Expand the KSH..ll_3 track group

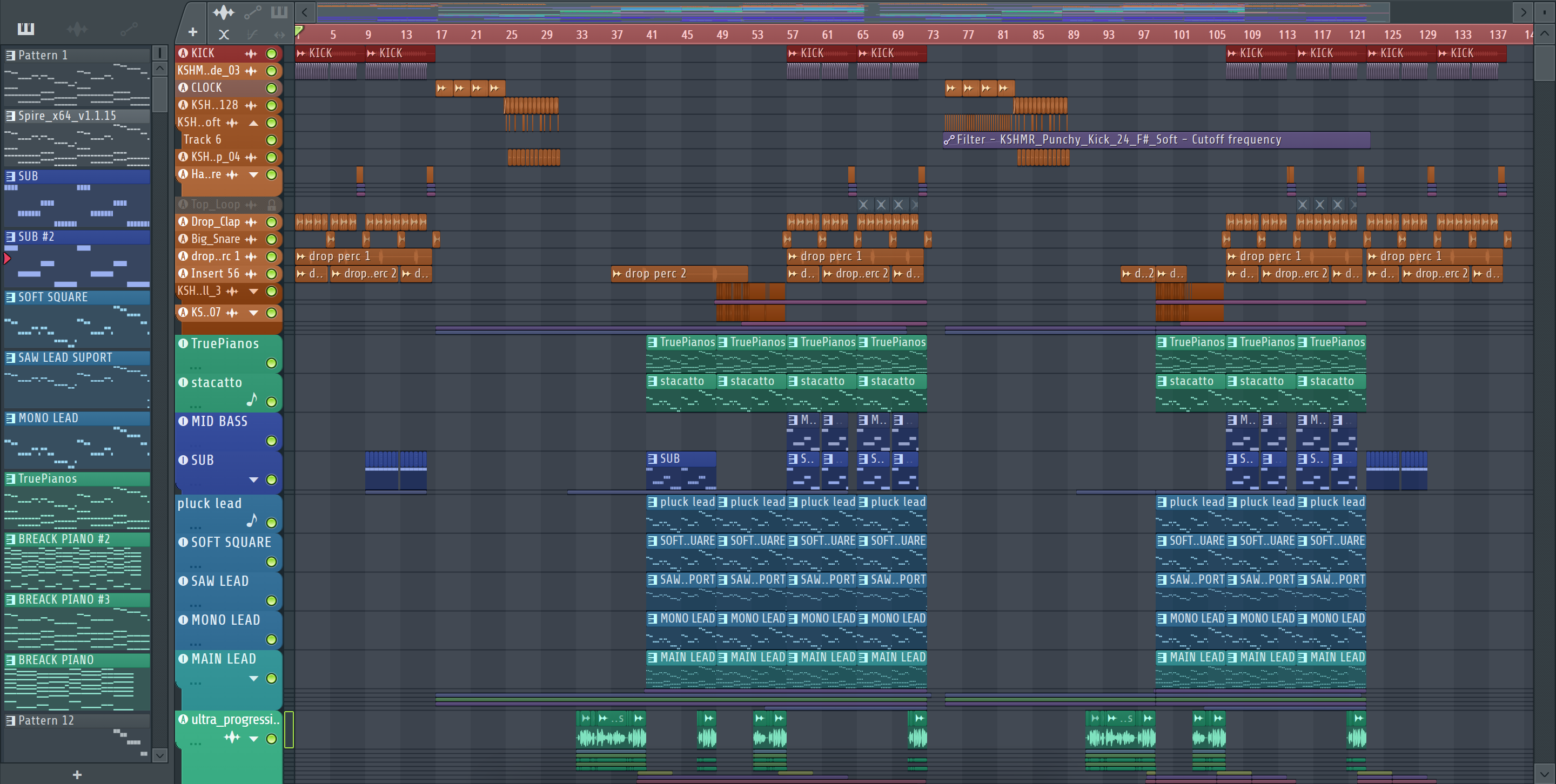(x=254, y=292)
